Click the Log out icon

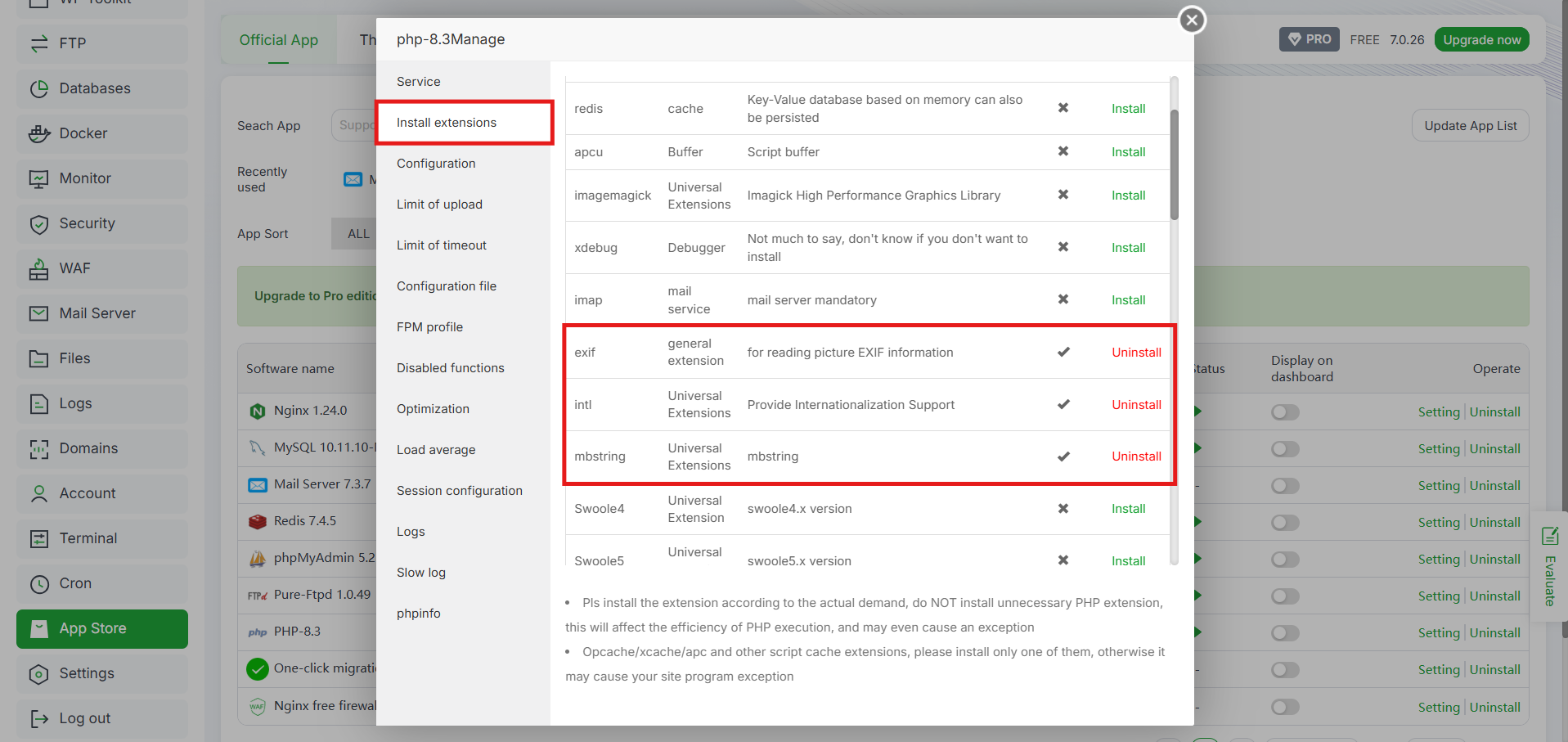point(38,718)
